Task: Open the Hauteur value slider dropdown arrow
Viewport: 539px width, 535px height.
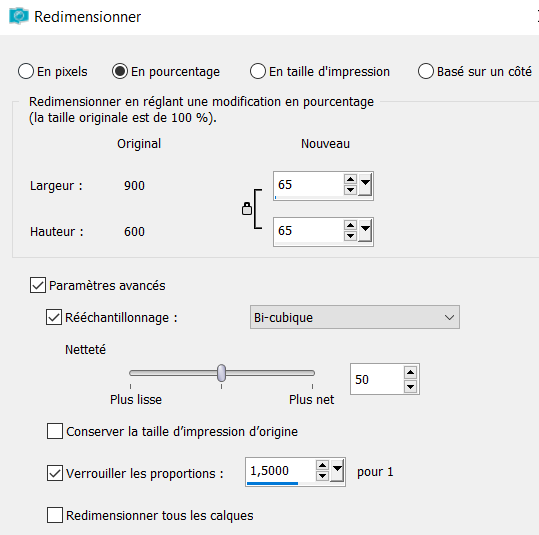Action: 365,231
